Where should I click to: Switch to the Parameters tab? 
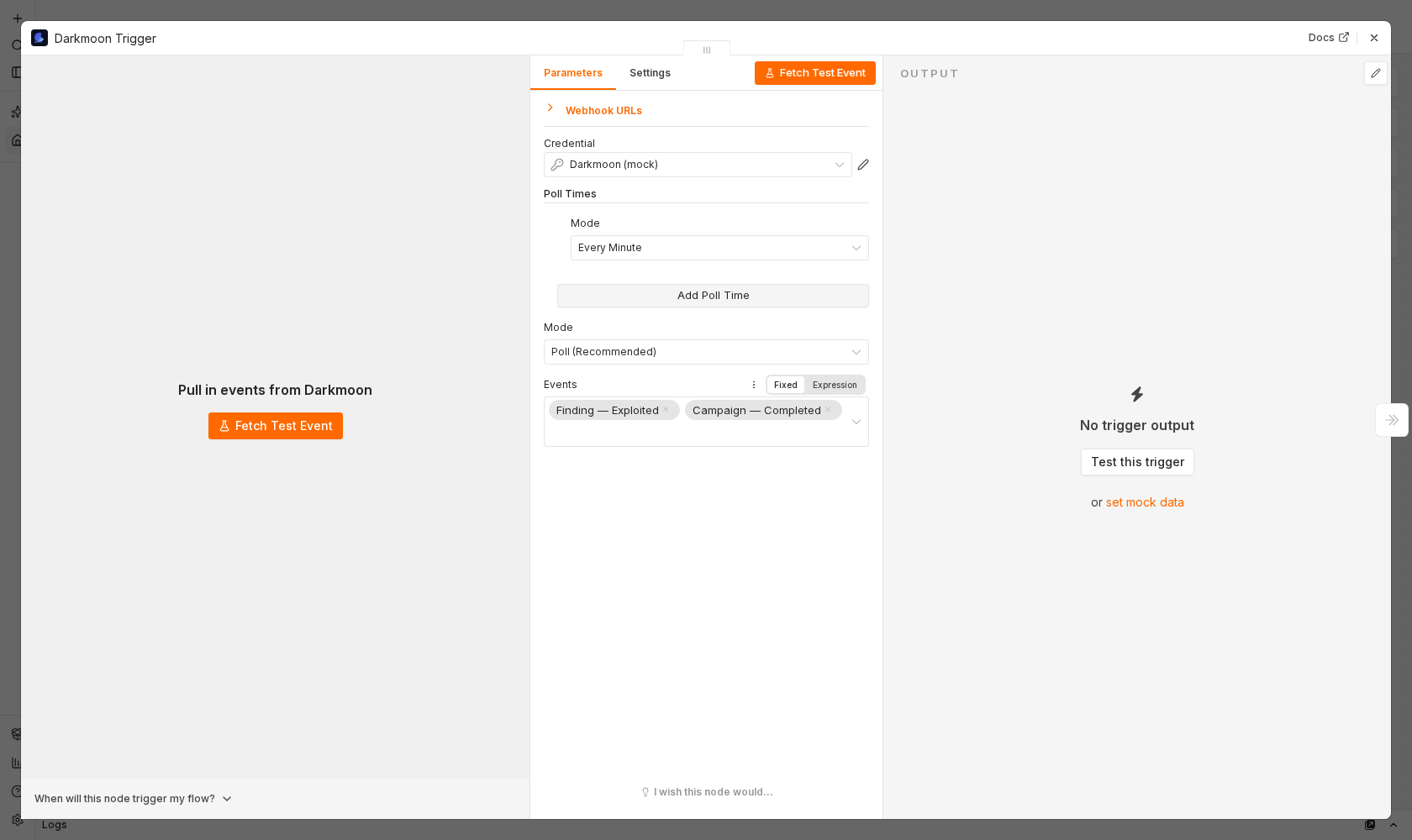click(573, 73)
